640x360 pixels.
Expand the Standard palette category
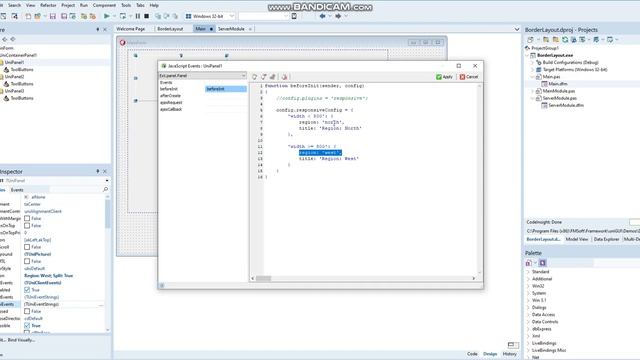[x=529, y=271]
